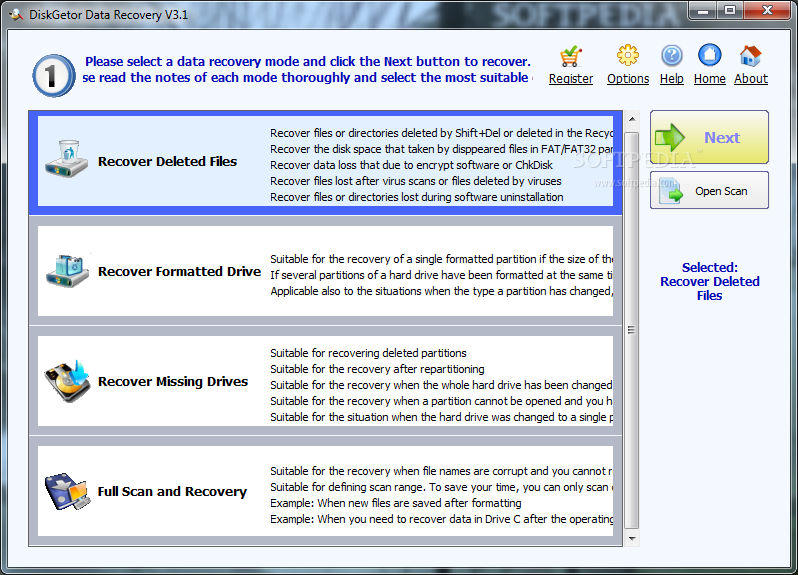Click the Help question mark icon
Screen dimensions: 798x575
pos(672,55)
